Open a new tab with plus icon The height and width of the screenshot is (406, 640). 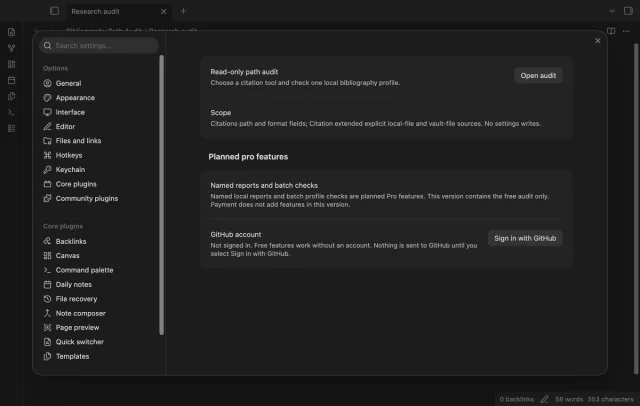click(x=183, y=11)
